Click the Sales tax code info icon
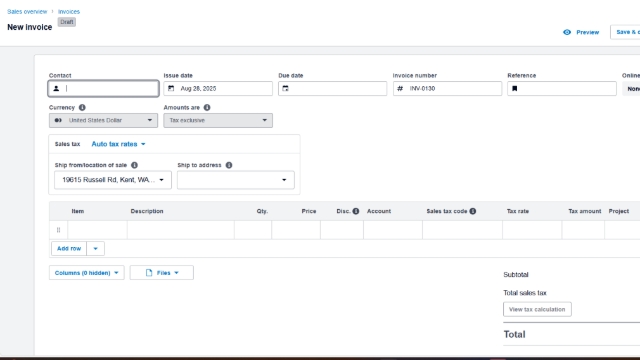The height and width of the screenshot is (360, 640). coord(473,211)
